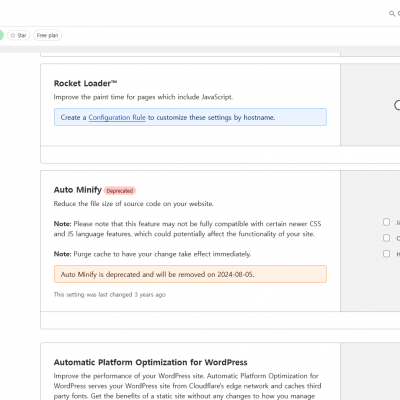The height and width of the screenshot is (400, 400).
Task: Click the Purge cache note text
Action: (x=152, y=254)
